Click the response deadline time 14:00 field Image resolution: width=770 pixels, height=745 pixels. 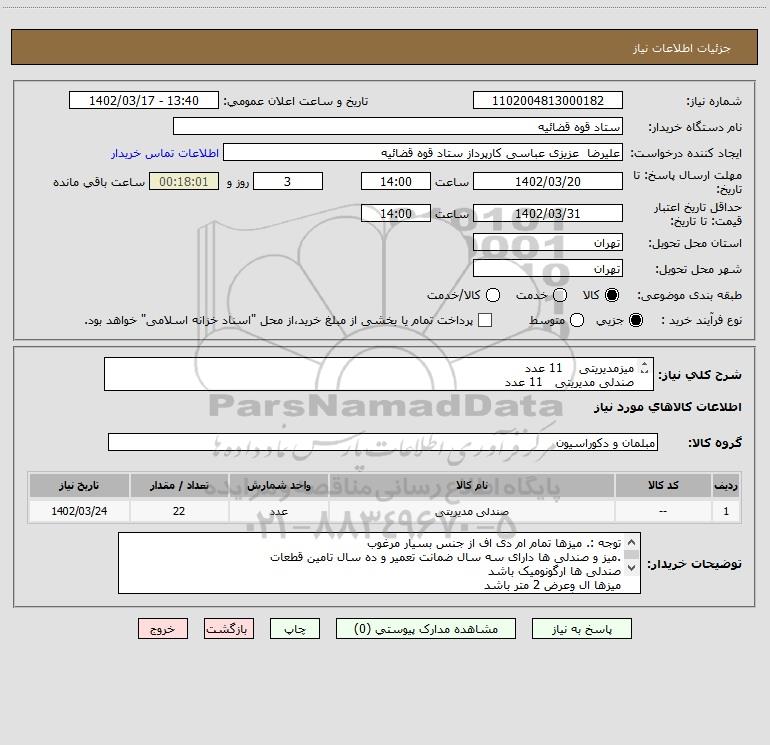(396, 182)
